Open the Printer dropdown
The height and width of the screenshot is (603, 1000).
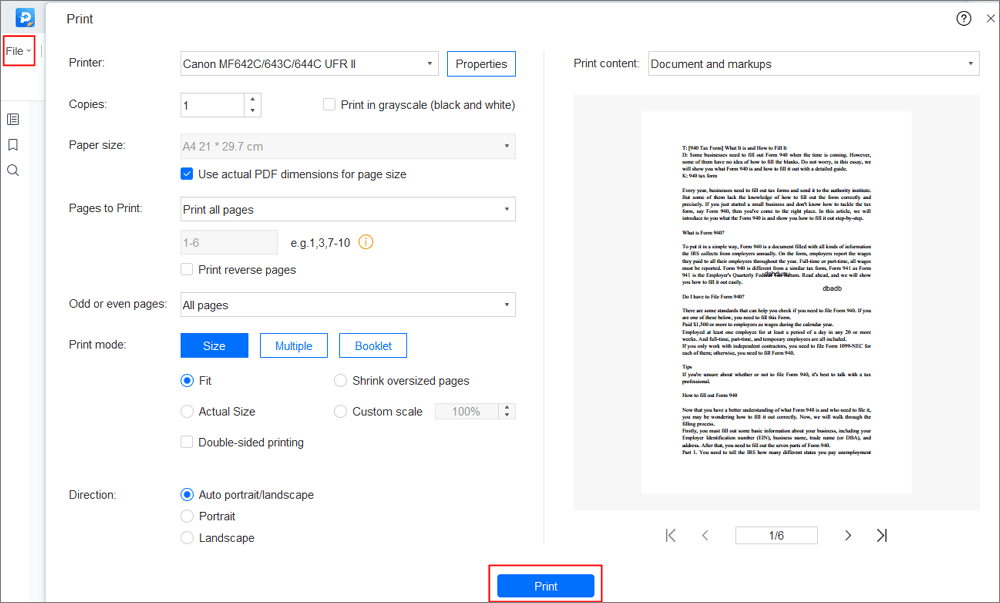pos(309,64)
